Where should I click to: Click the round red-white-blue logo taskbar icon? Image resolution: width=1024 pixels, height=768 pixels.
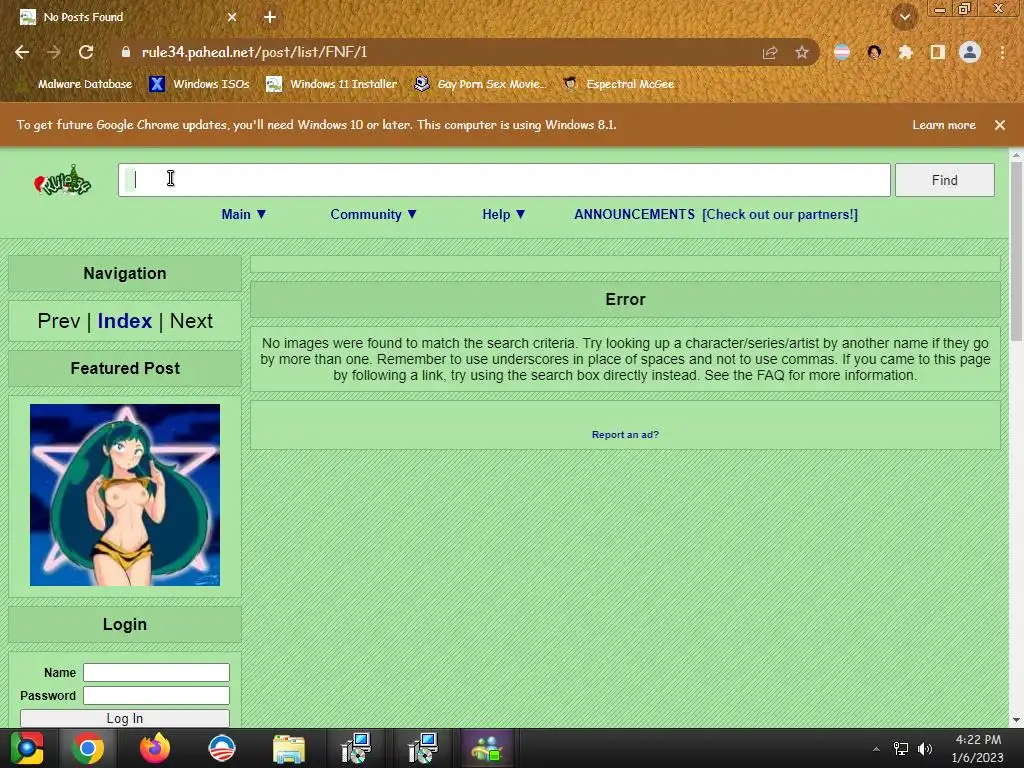(x=221, y=748)
